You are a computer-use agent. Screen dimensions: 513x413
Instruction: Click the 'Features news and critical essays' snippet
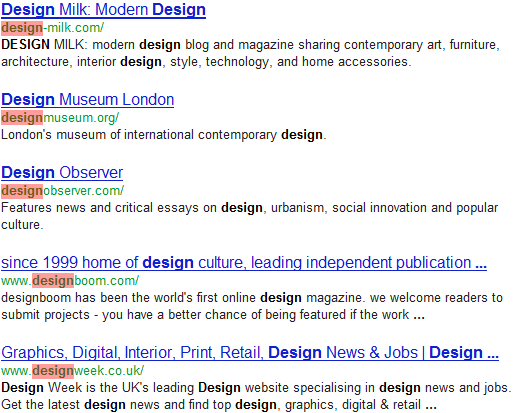pos(250,216)
